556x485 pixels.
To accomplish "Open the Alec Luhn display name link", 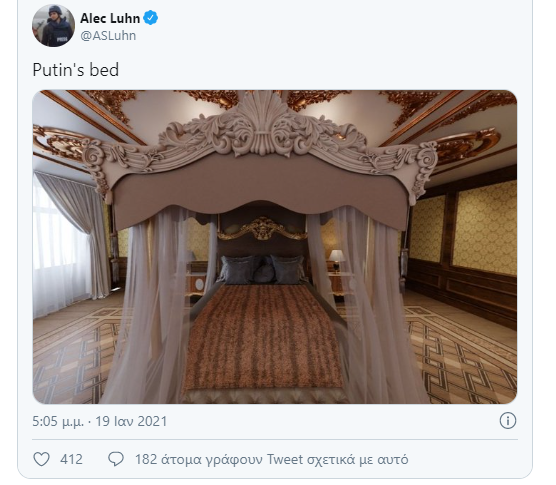I will point(110,18).
